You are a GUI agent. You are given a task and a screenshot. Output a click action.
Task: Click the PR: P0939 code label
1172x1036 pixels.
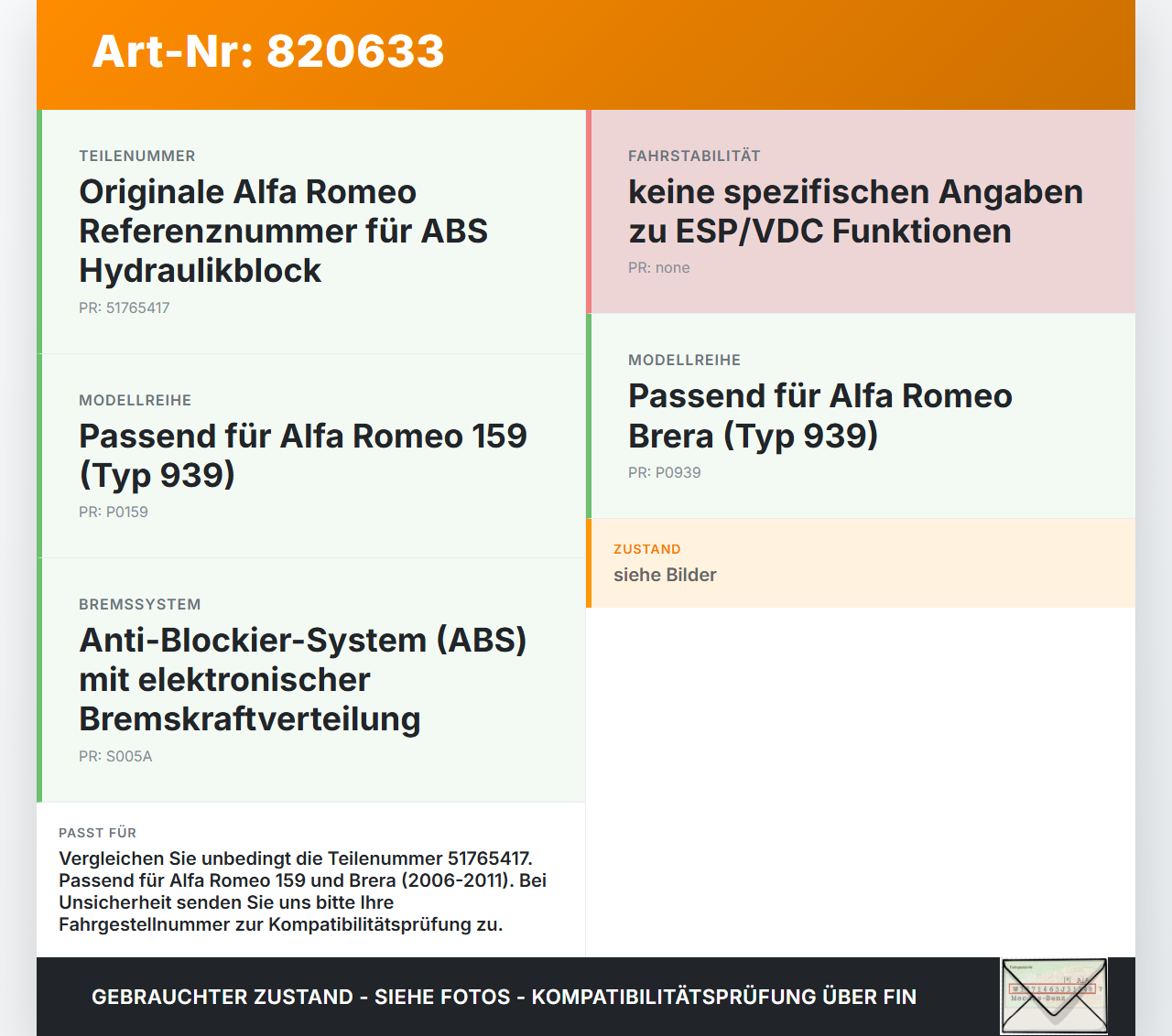(x=665, y=473)
